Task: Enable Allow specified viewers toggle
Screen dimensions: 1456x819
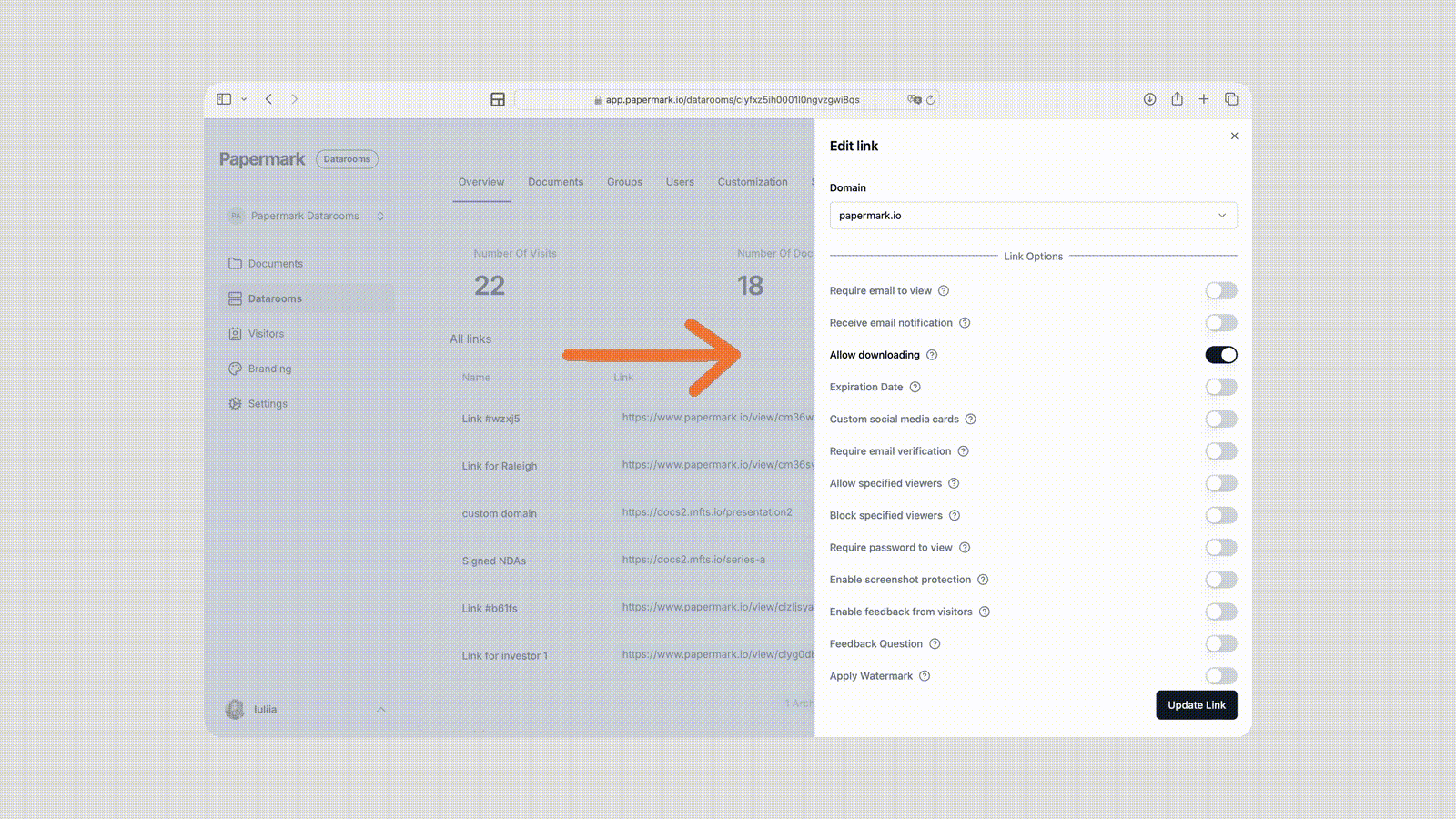Action: click(x=1221, y=483)
